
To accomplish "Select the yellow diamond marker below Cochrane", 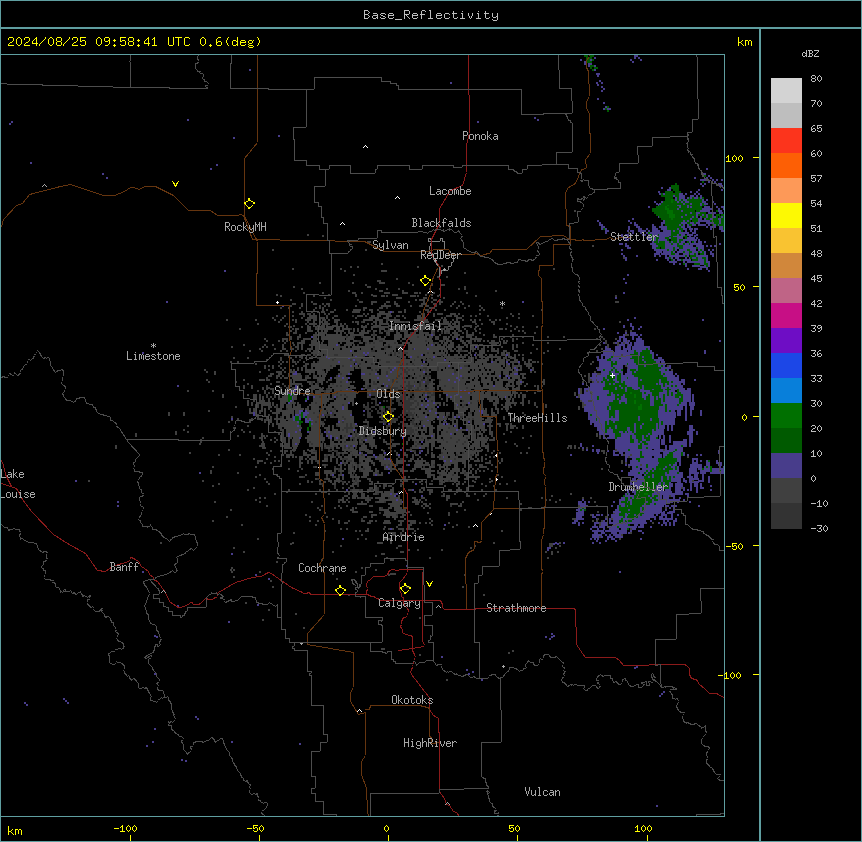I will pos(340,590).
